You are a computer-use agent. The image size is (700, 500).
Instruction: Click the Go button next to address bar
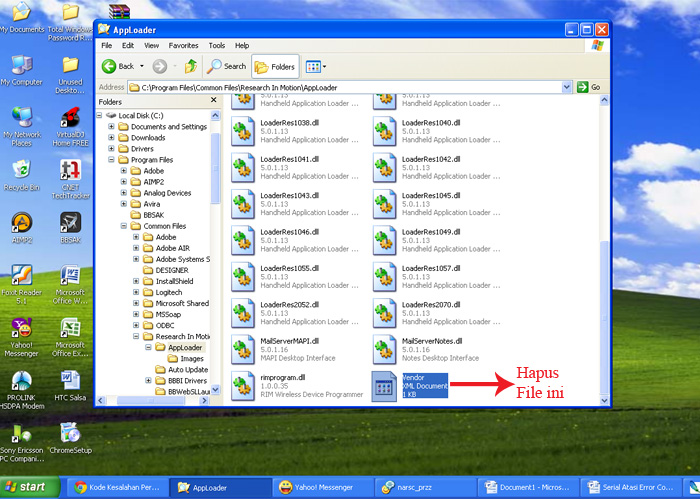pyautogui.click(x=590, y=87)
